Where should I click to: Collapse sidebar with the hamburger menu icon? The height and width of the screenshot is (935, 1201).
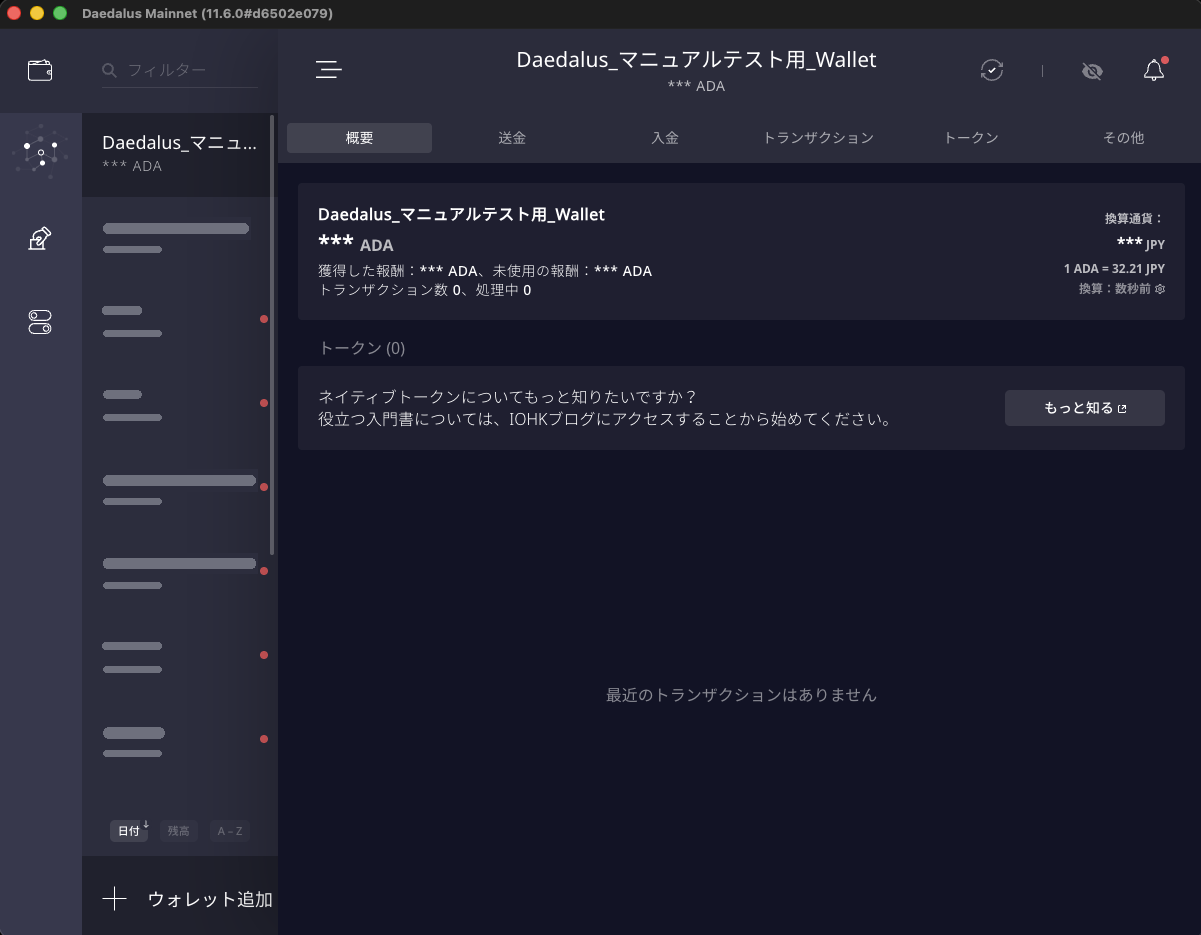pos(328,70)
